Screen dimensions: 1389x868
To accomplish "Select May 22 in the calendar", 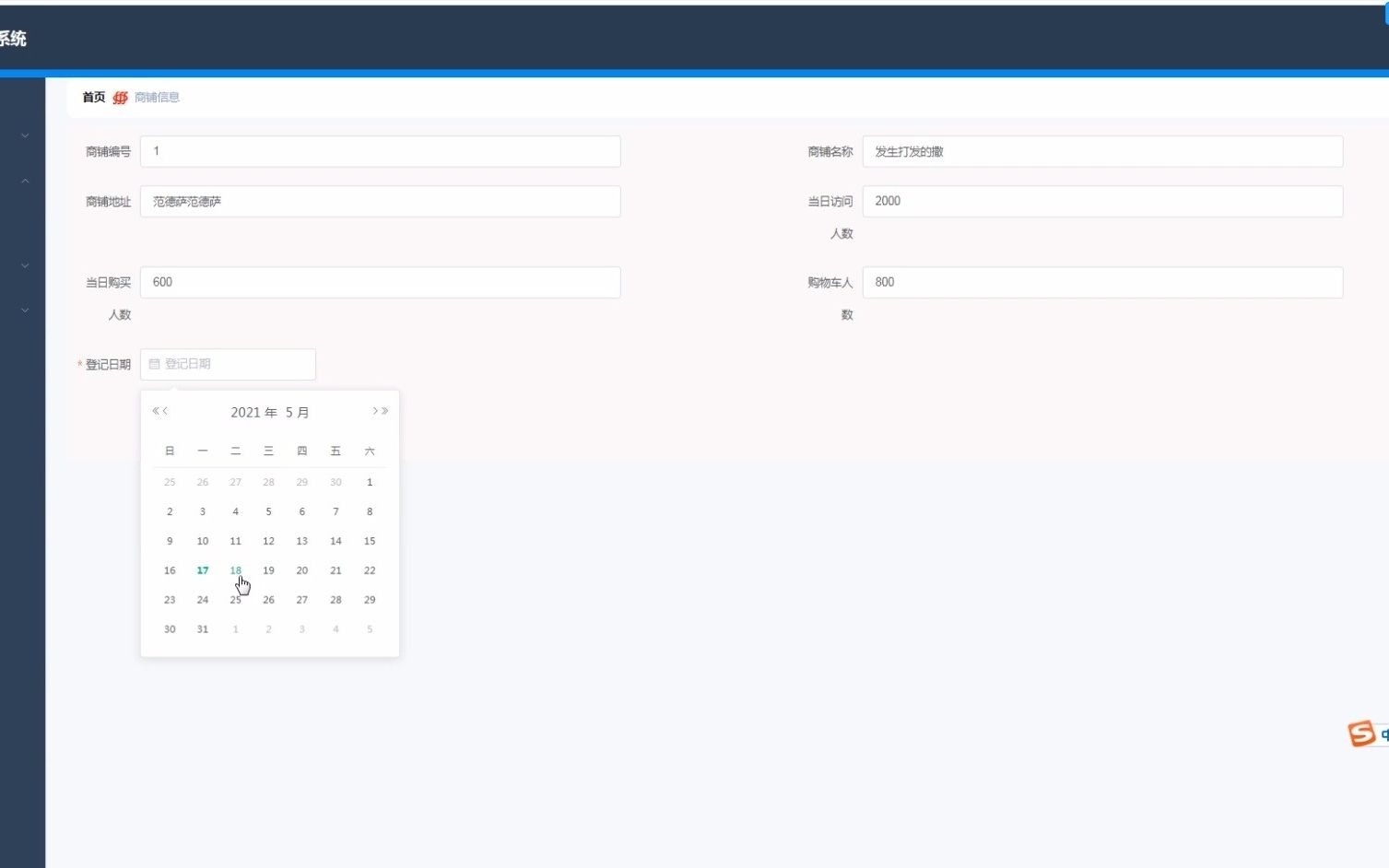I will coord(370,570).
